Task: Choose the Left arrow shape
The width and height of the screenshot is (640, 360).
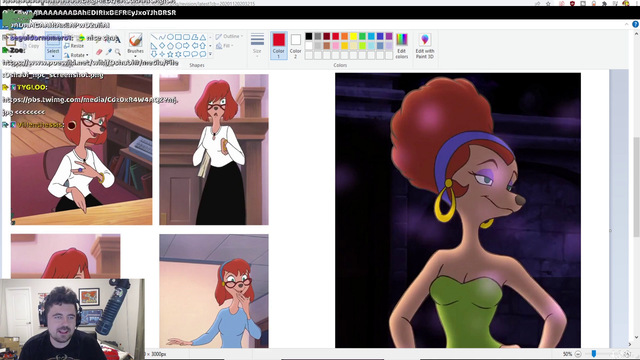Action: point(195,46)
